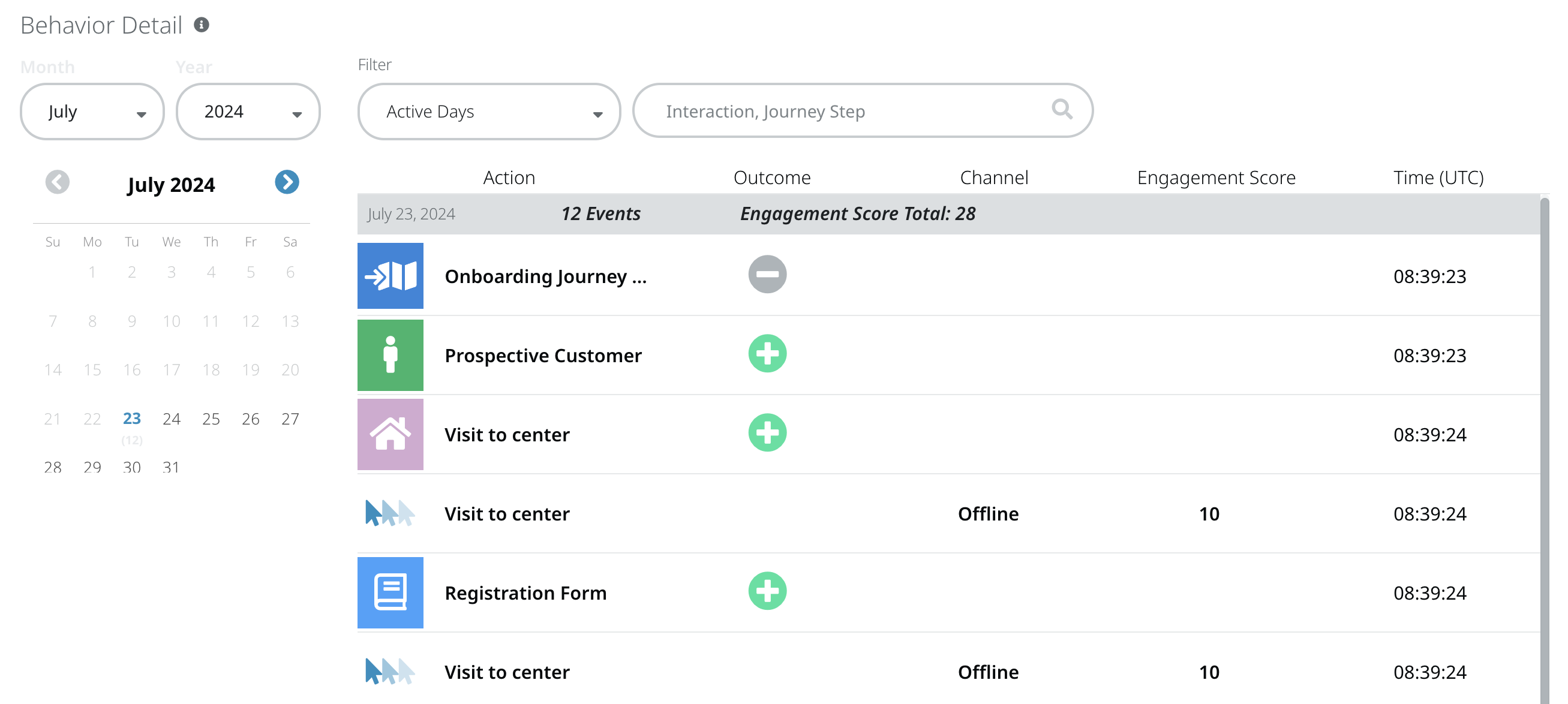Click the Time (UTC) column header

pyautogui.click(x=1438, y=177)
